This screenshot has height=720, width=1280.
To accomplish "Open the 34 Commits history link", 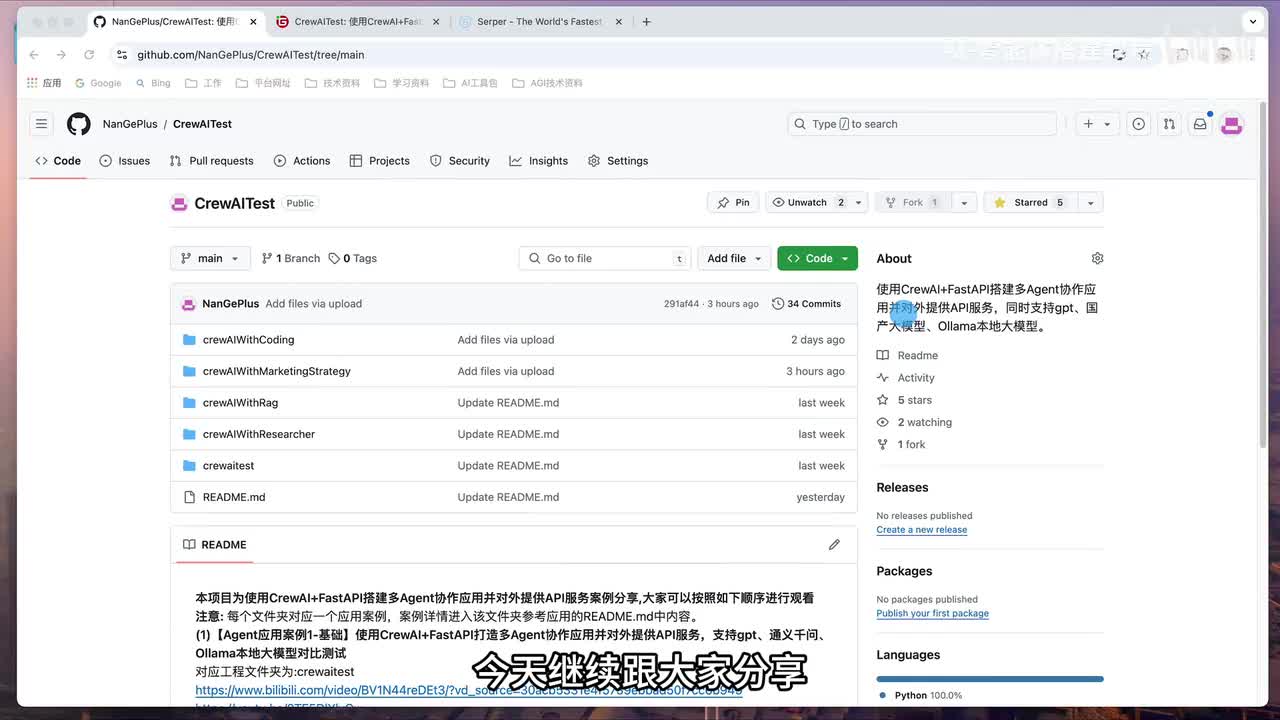I will pos(807,304).
